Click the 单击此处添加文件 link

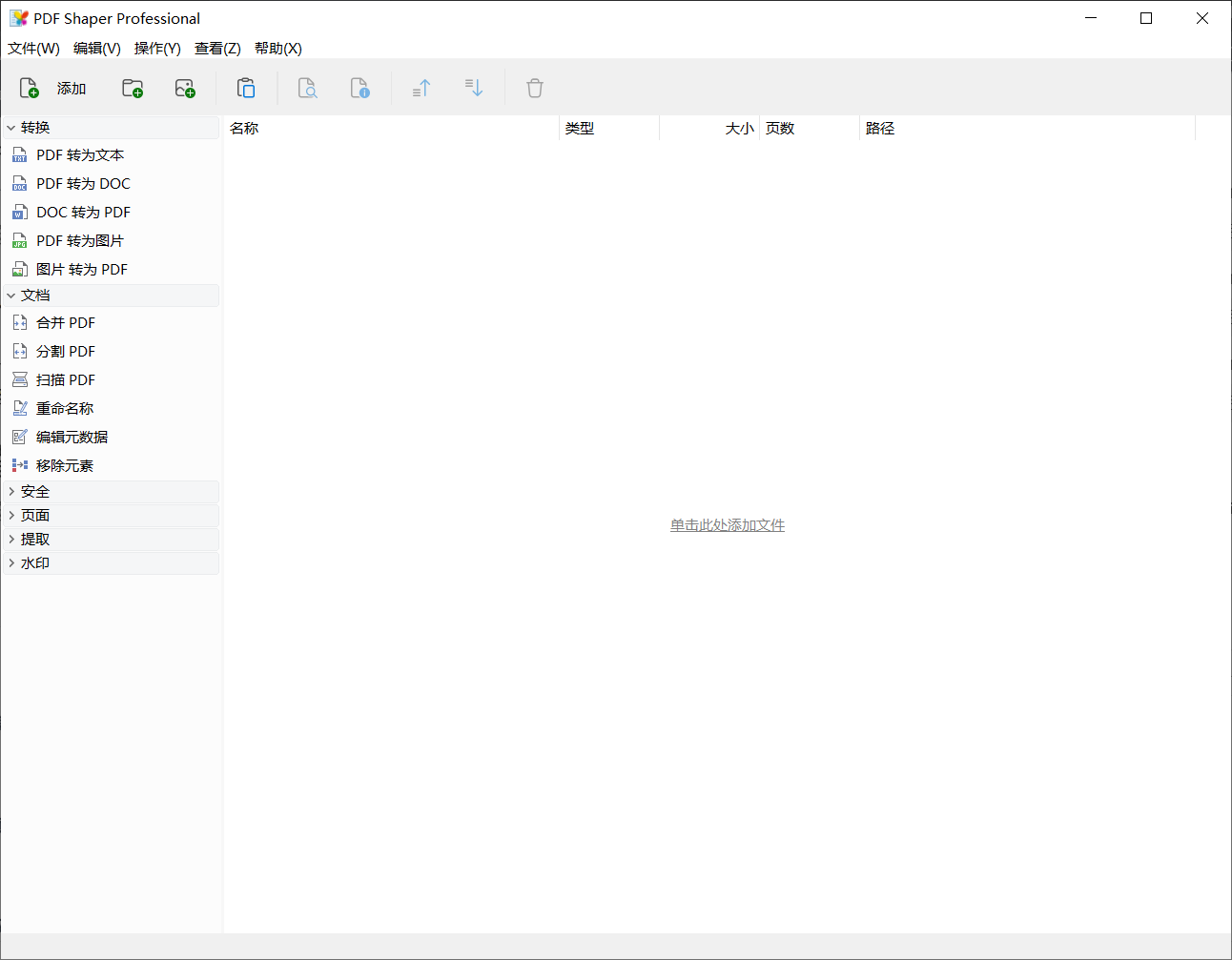(727, 524)
